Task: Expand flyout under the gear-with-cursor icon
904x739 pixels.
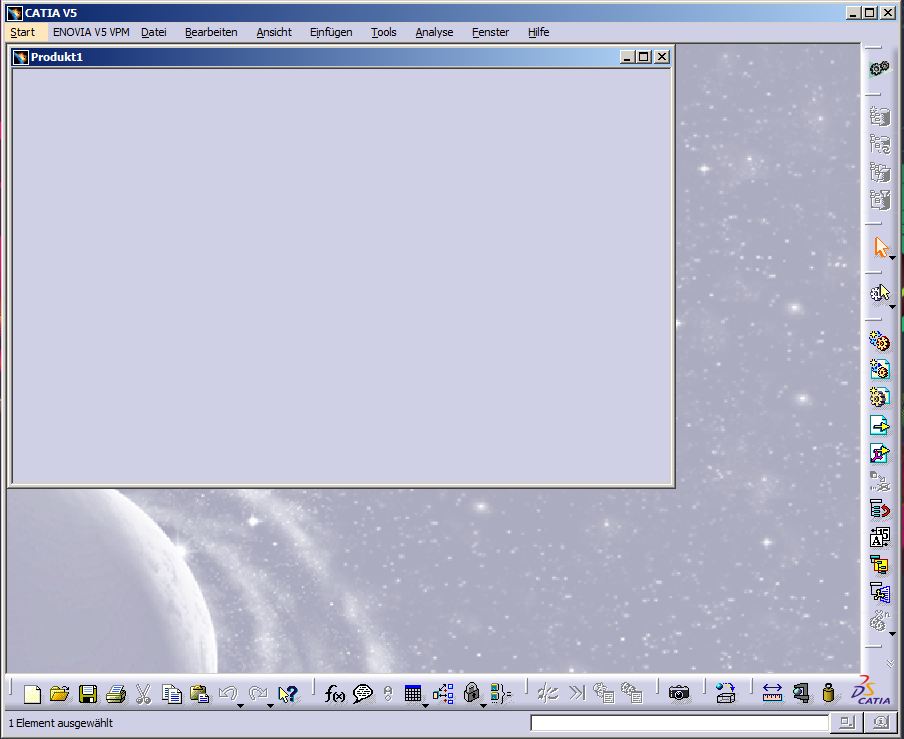Action: 892,307
